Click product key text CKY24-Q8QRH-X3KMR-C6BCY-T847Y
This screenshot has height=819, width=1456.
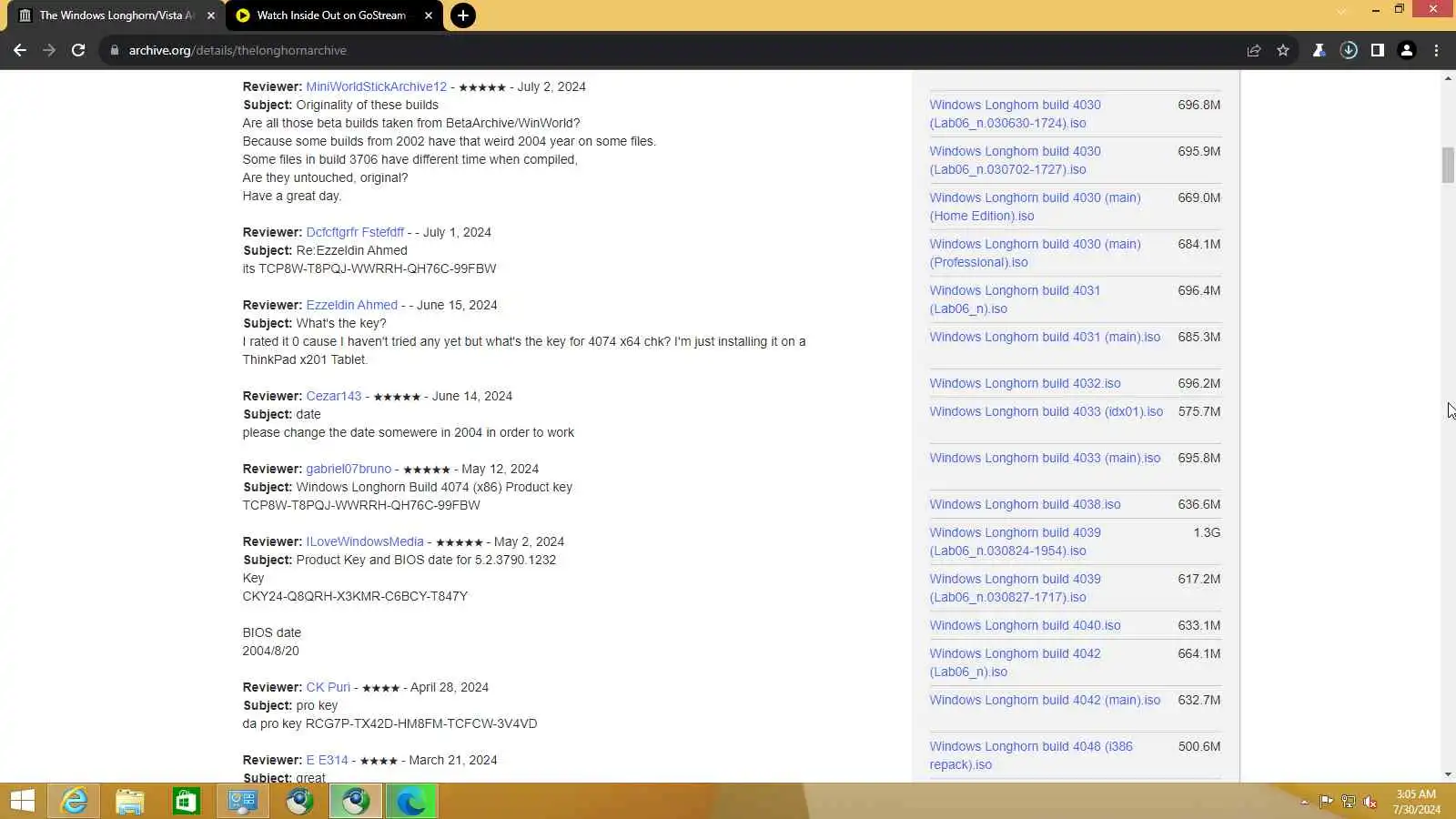(x=355, y=596)
